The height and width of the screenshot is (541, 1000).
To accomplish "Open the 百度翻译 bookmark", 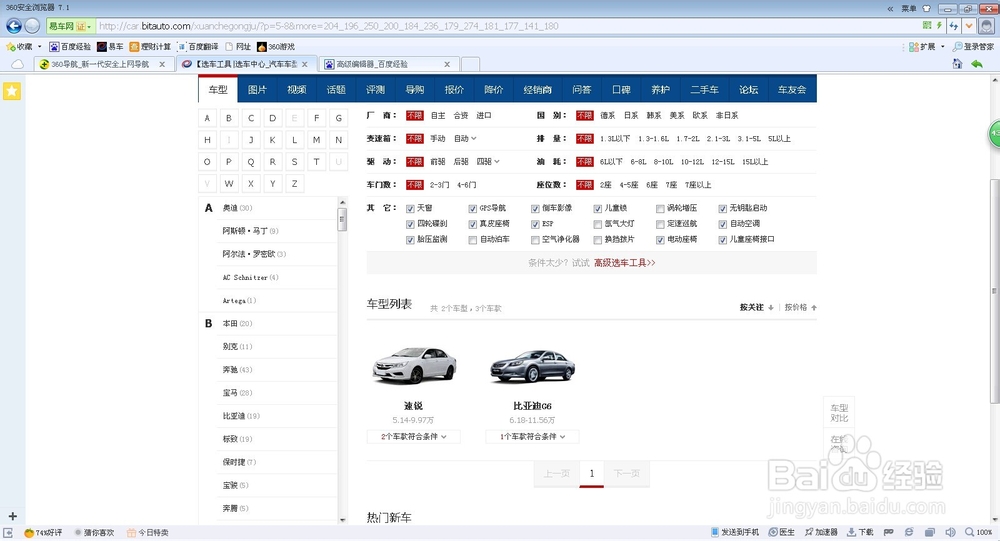I will (x=198, y=47).
